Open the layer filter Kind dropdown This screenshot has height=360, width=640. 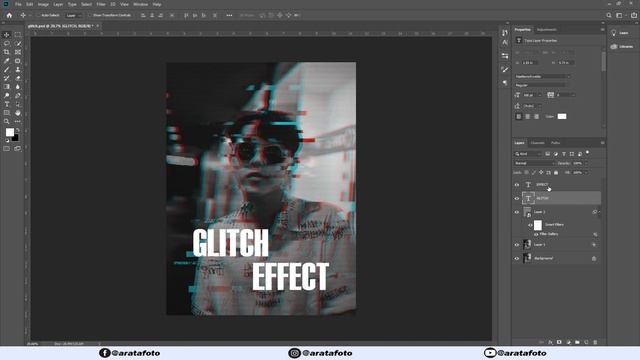(528, 154)
